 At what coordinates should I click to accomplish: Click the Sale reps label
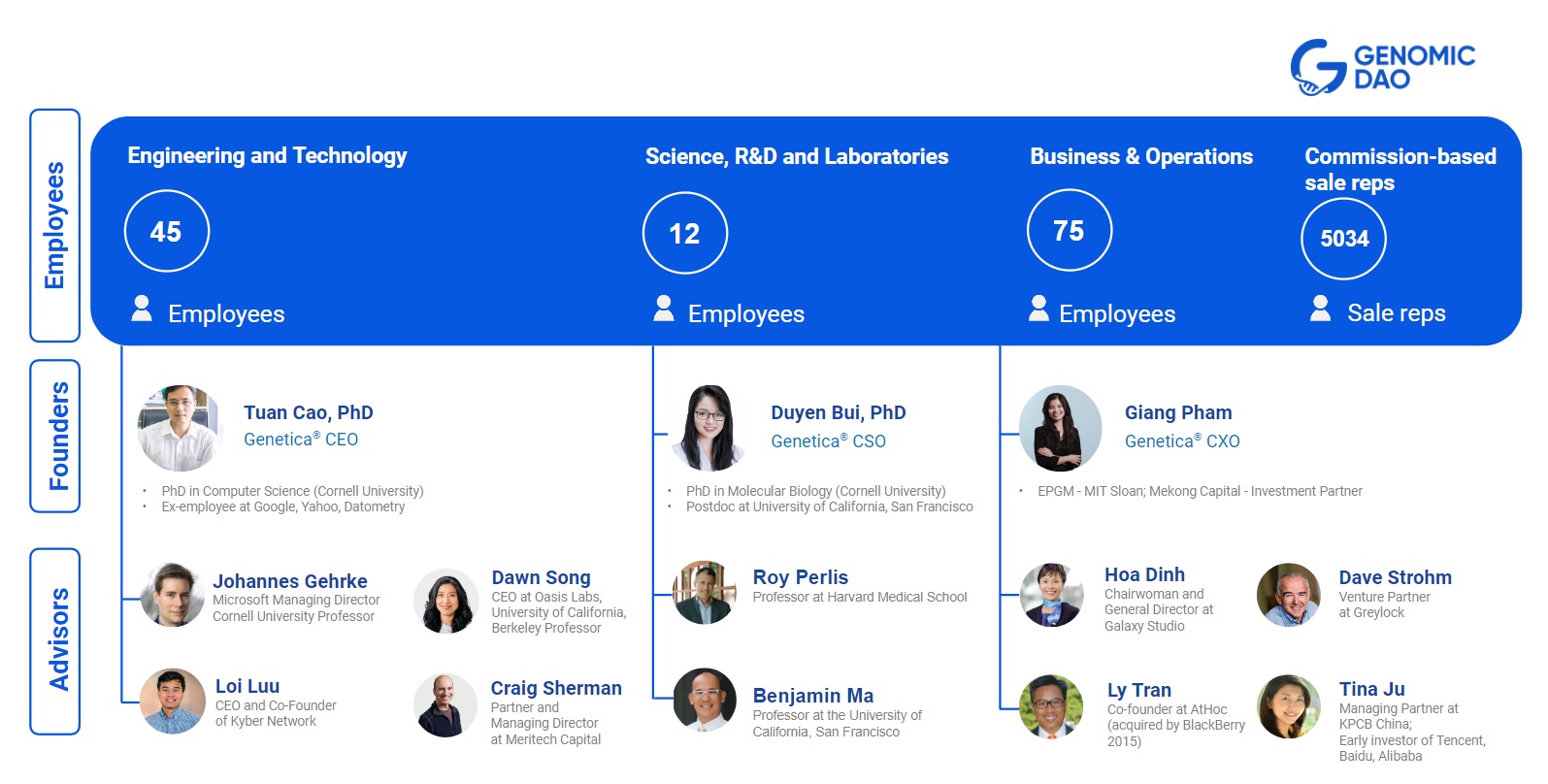point(1397,312)
